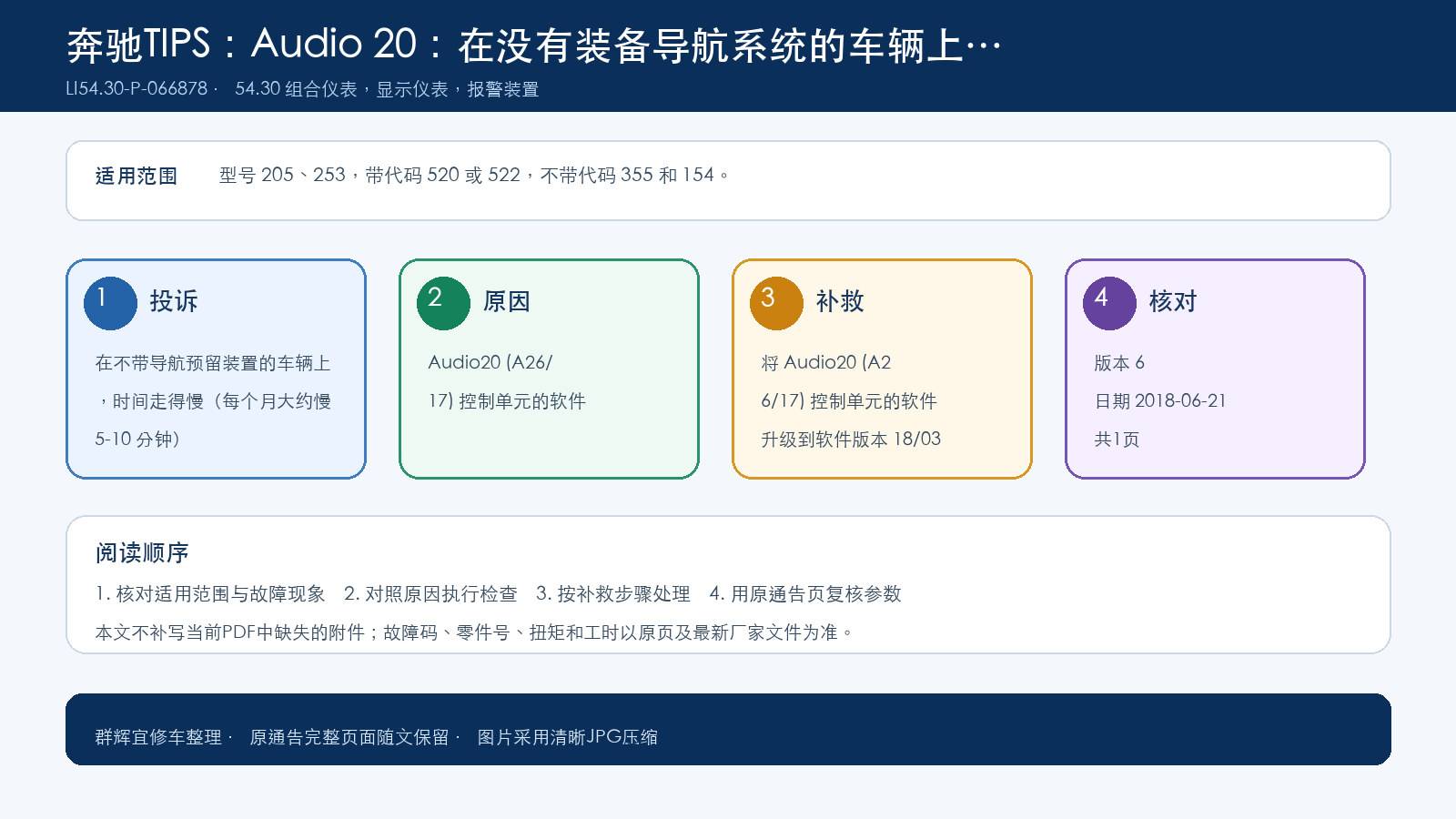Click the line 在不带导航预留装置的车辆上
Viewport: 1456px width, 819px height.
pyautogui.click(x=213, y=363)
